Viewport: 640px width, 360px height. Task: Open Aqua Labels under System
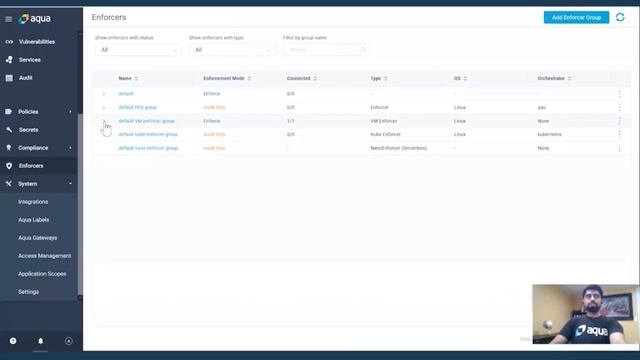point(33,220)
